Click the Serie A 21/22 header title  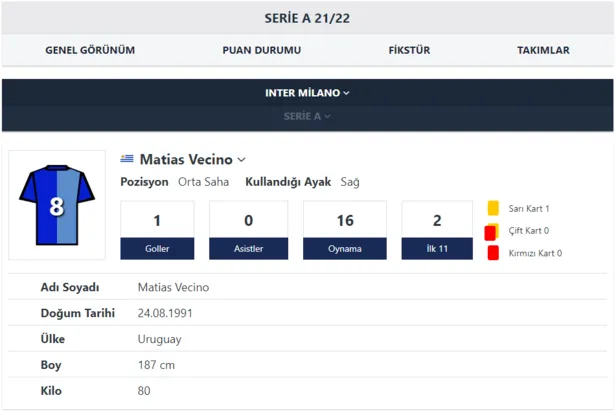tap(307, 18)
